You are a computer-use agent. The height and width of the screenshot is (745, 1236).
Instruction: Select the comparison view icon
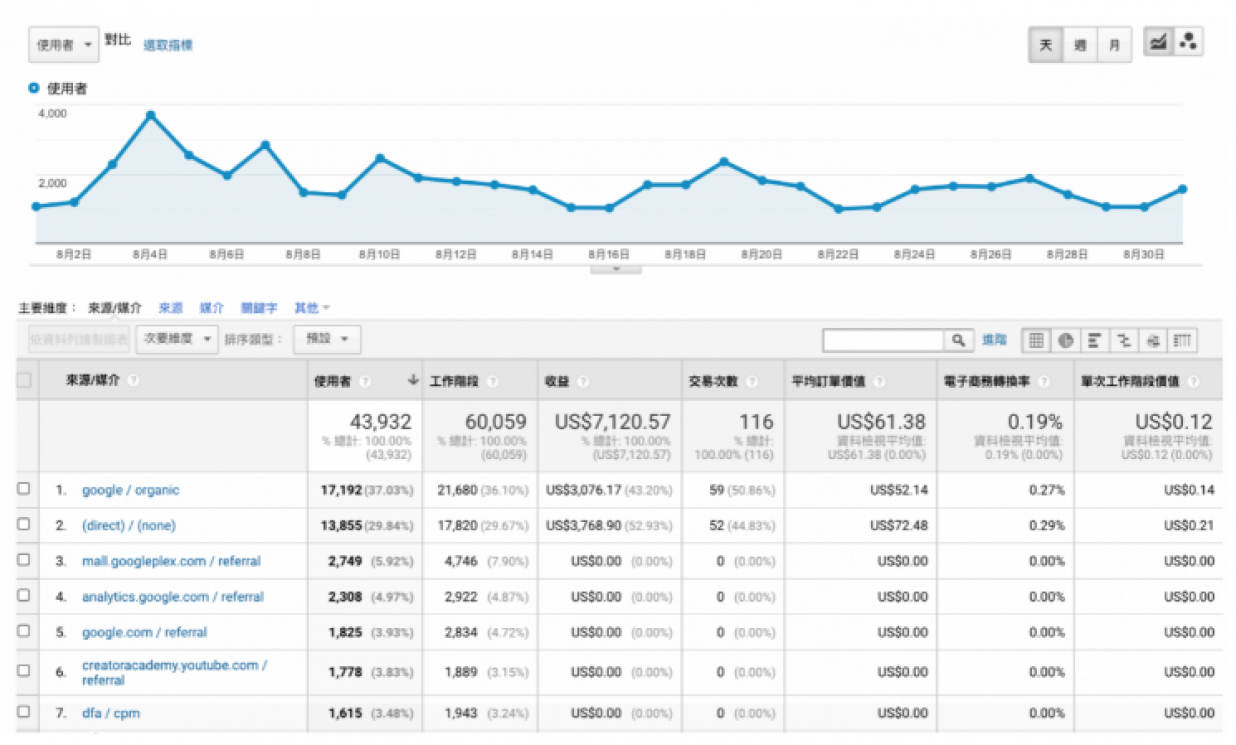click(x=1124, y=341)
